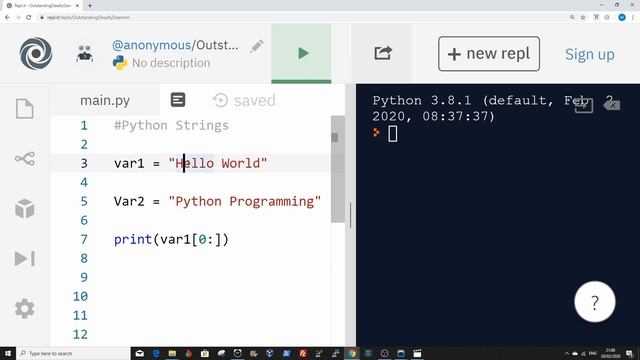This screenshot has height=360, width=640.
Task: Bookmark this page with the star icon
Action: (x=583, y=18)
